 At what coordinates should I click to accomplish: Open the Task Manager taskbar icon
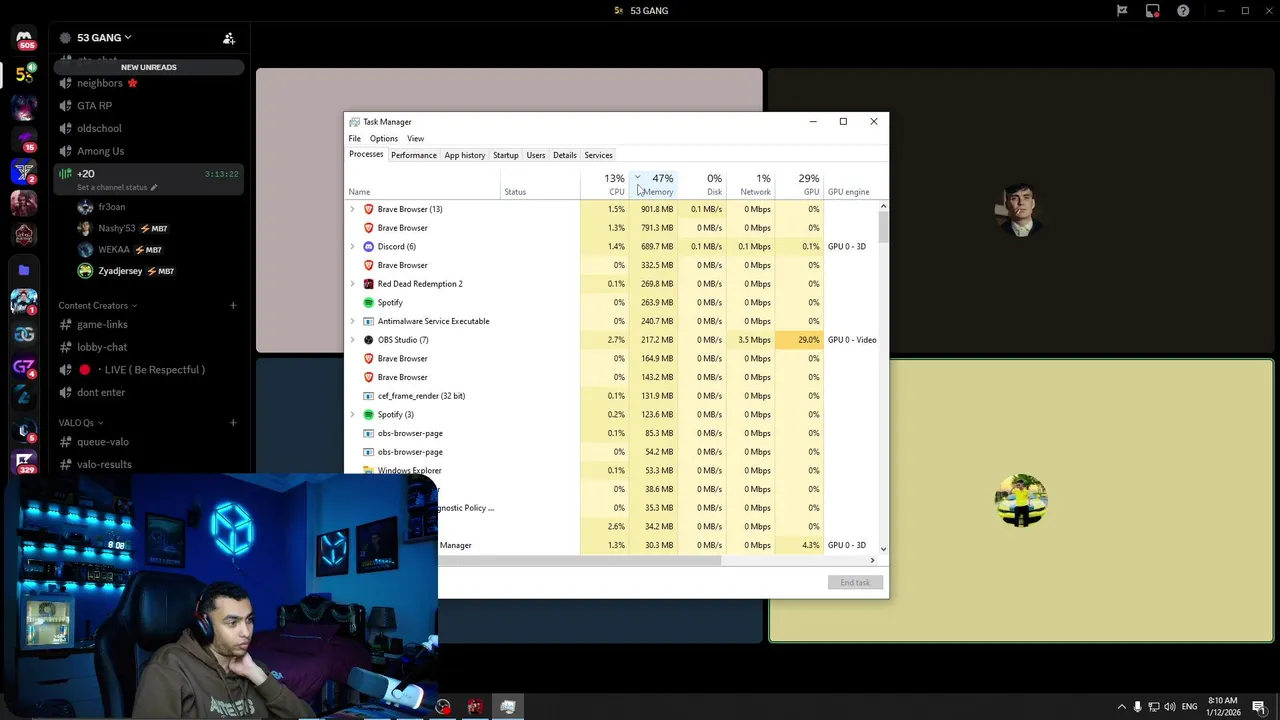(x=508, y=707)
